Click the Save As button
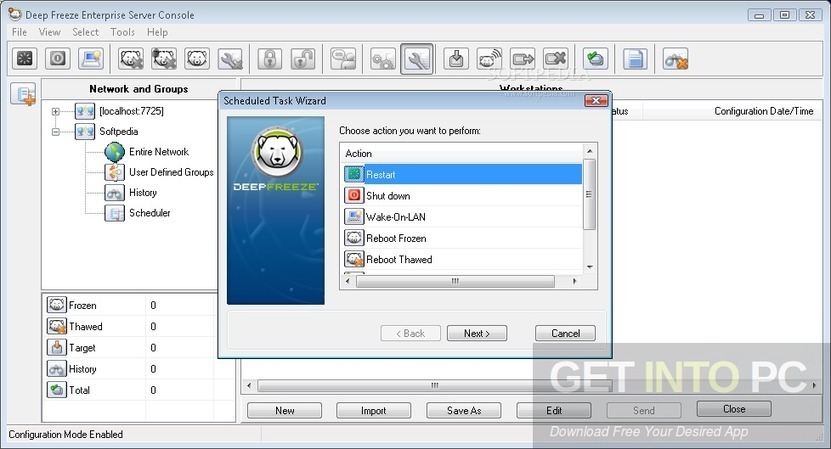 point(464,410)
